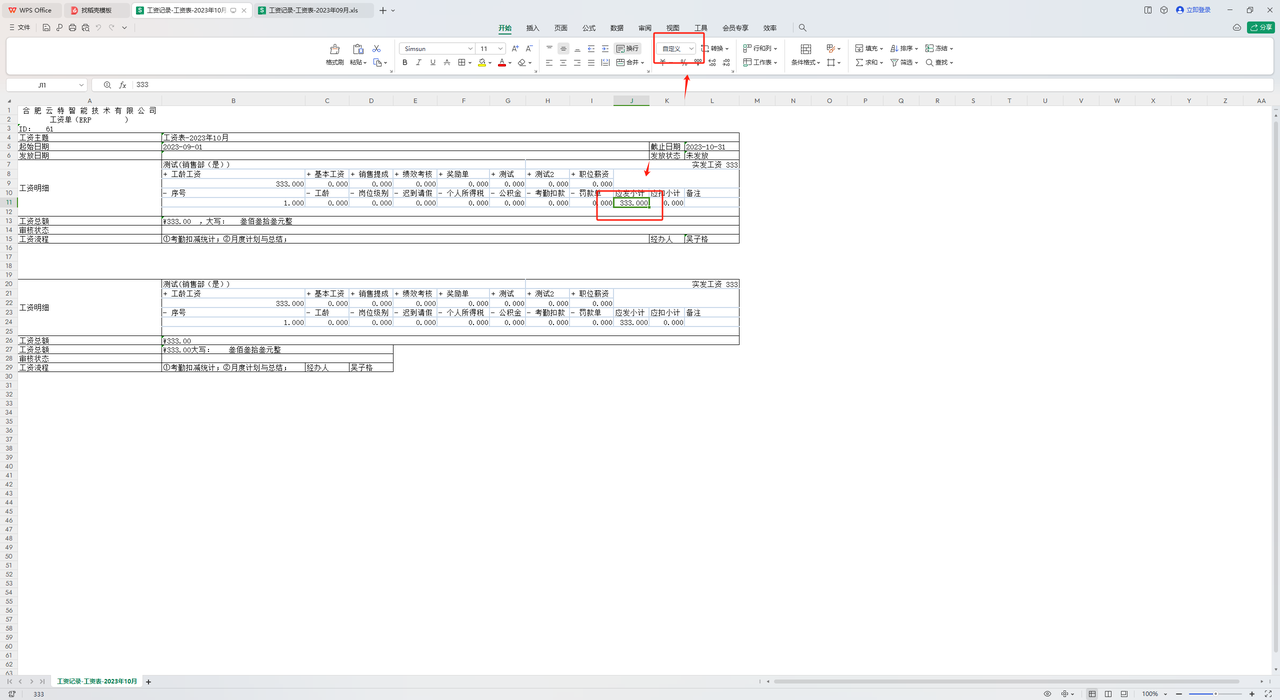
Task: Switch to the Data (数据) ribbon tab
Action: 617,28
